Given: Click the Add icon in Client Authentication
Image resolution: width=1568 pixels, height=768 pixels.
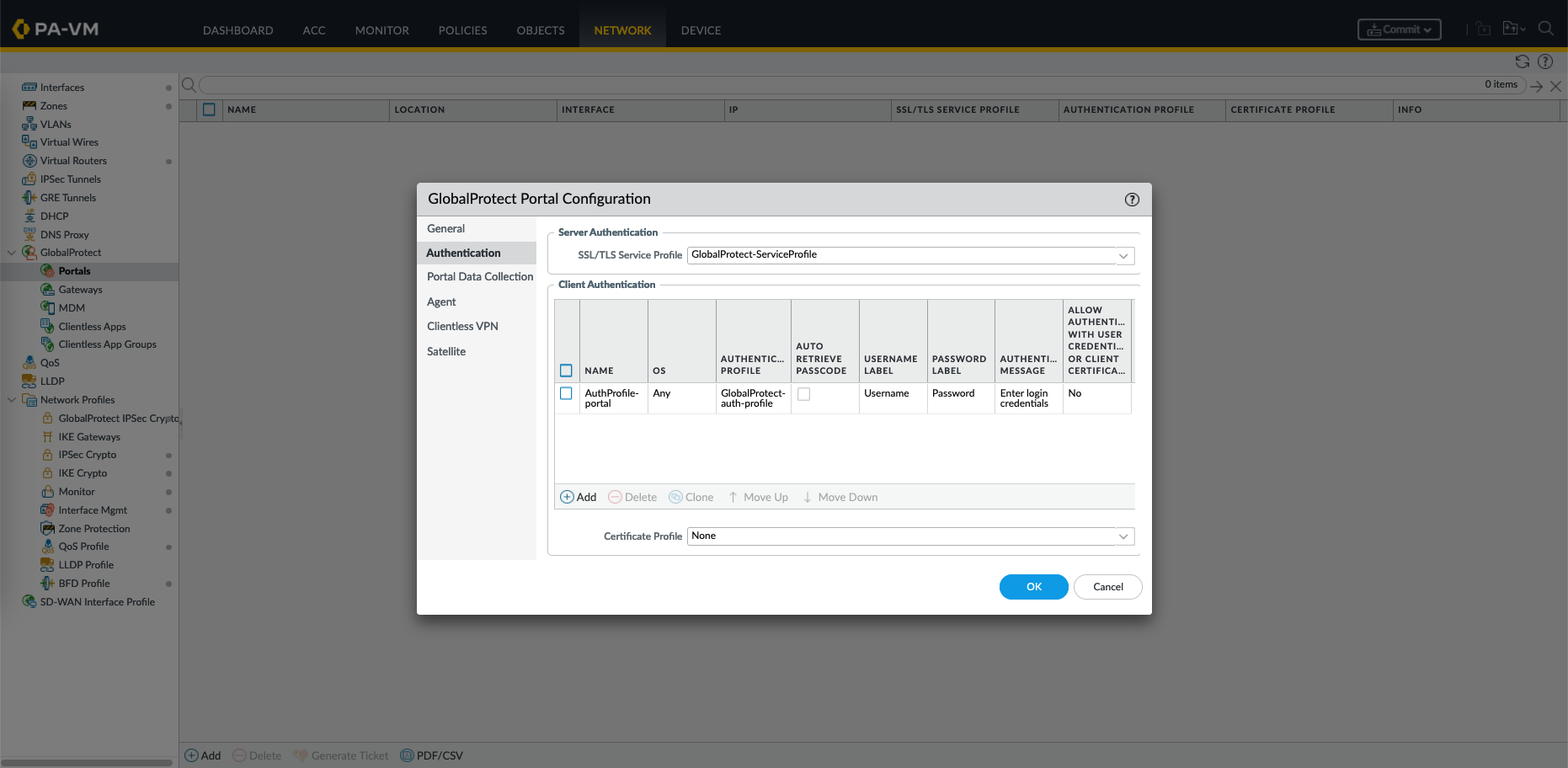Looking at the screenshot, I should point(568,497).
